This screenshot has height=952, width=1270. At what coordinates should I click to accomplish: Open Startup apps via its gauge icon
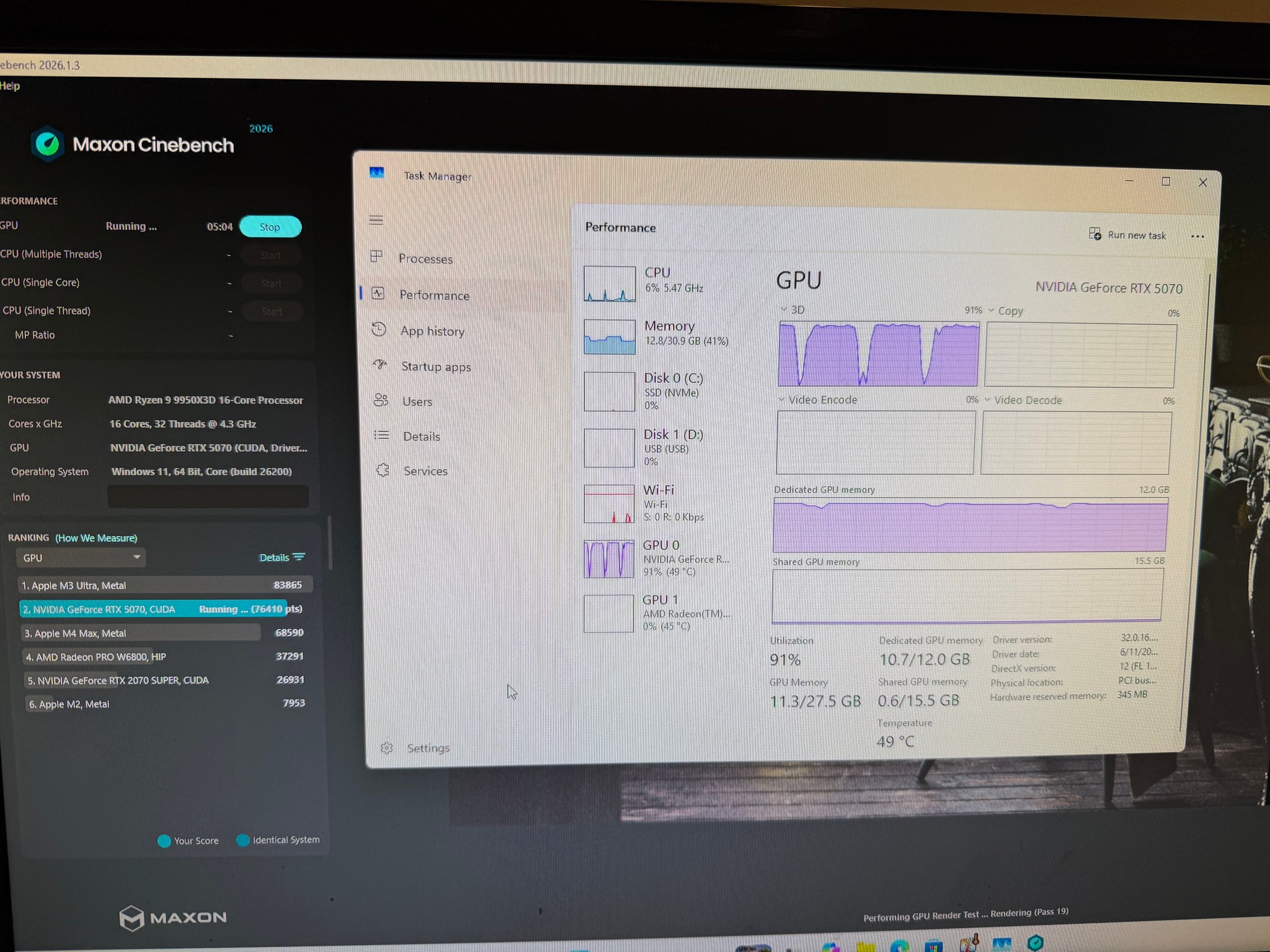click(380, 364)
